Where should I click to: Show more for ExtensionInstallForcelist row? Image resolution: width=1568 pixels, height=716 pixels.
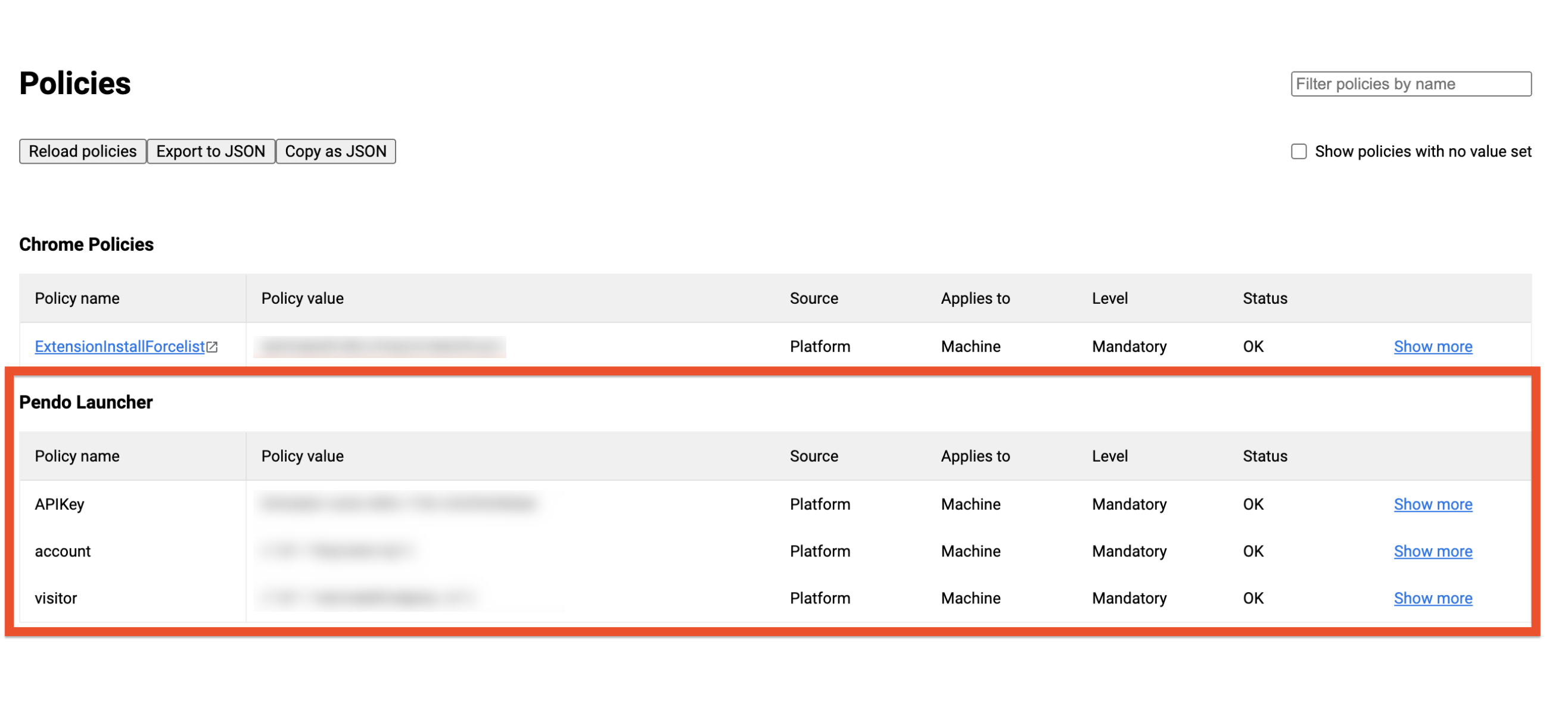pos(1433,346)
